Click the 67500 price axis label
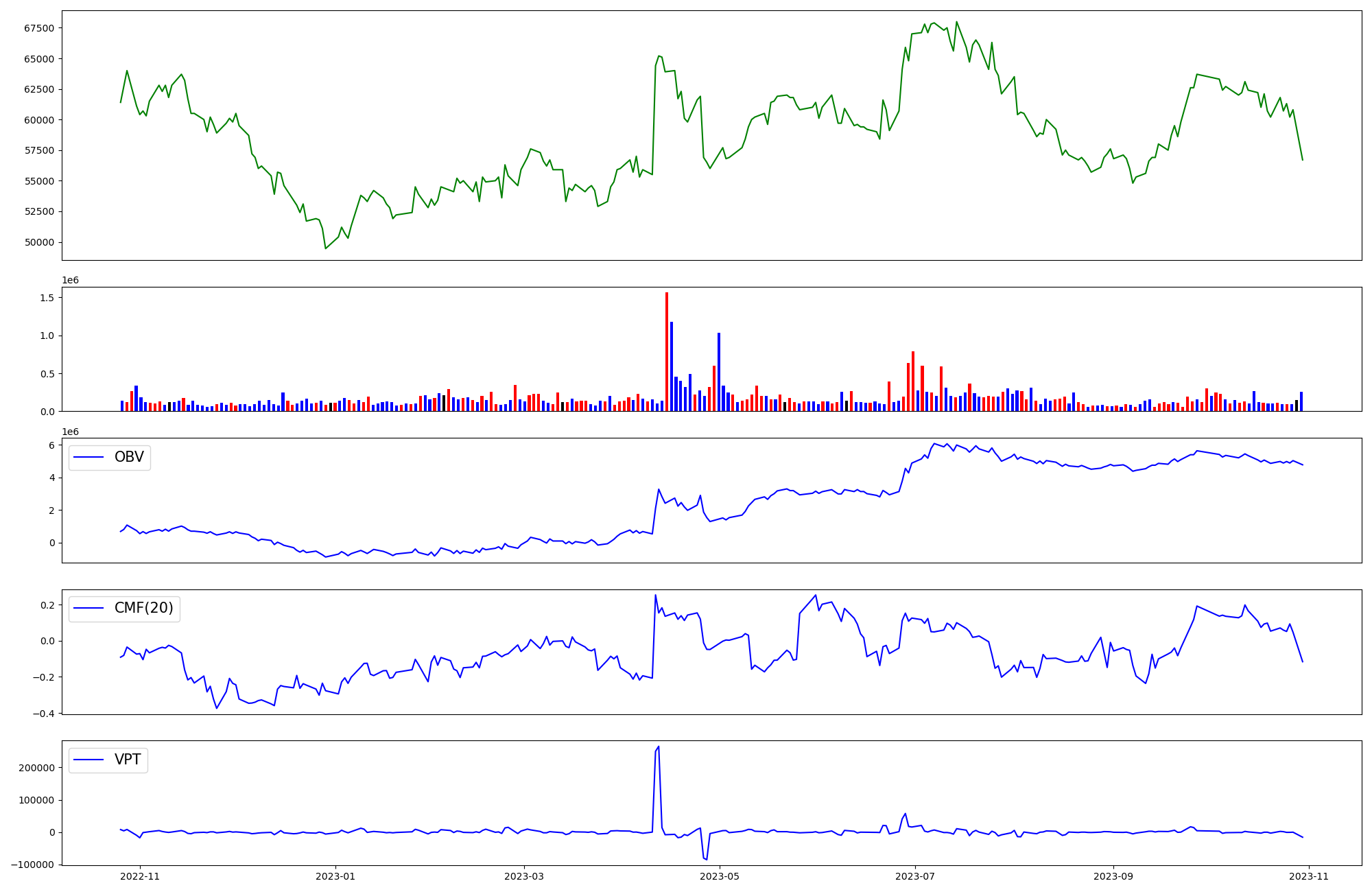 pos(39,28)
